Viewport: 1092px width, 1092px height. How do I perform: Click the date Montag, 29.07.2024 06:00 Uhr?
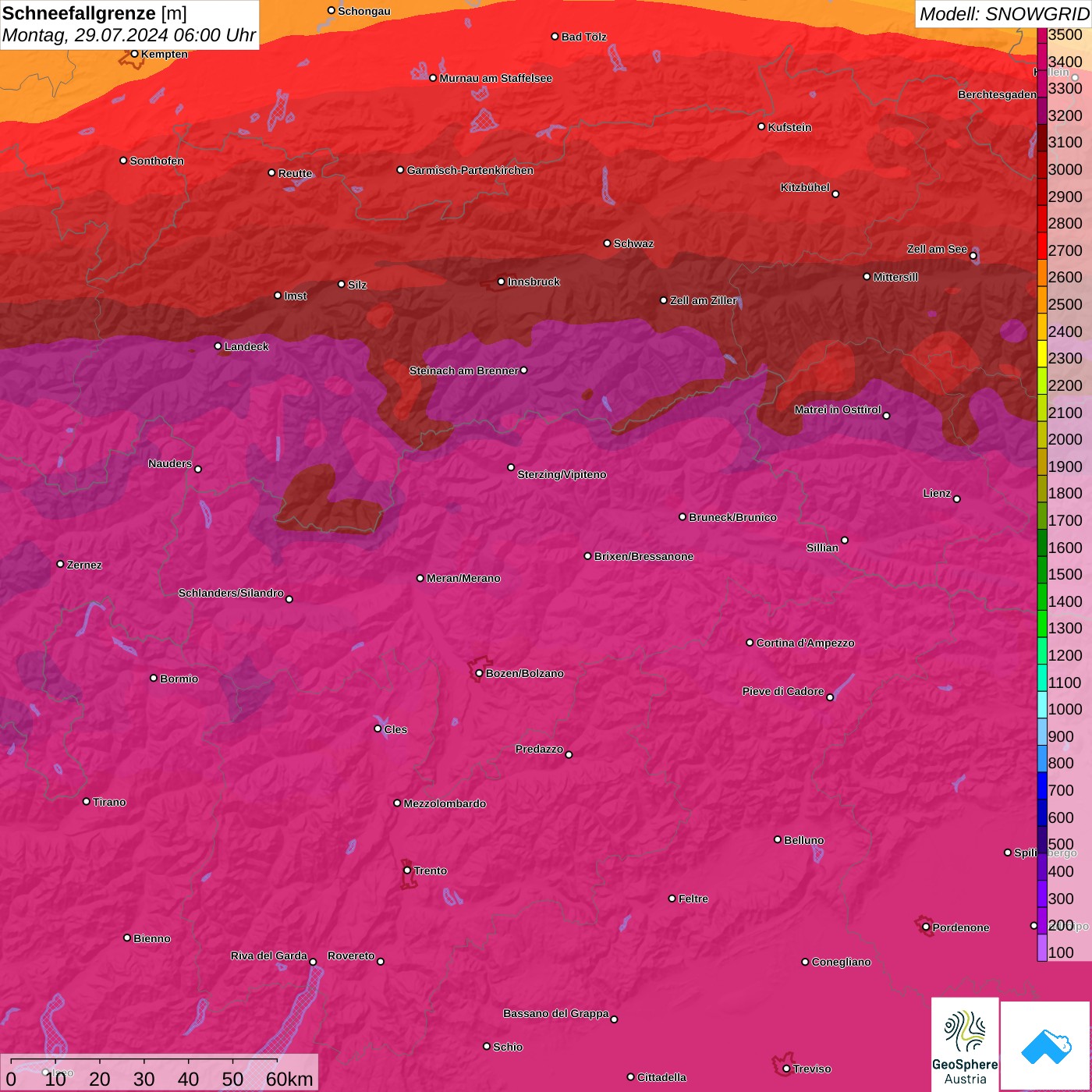pyautogui.click(x=129, y=35)
